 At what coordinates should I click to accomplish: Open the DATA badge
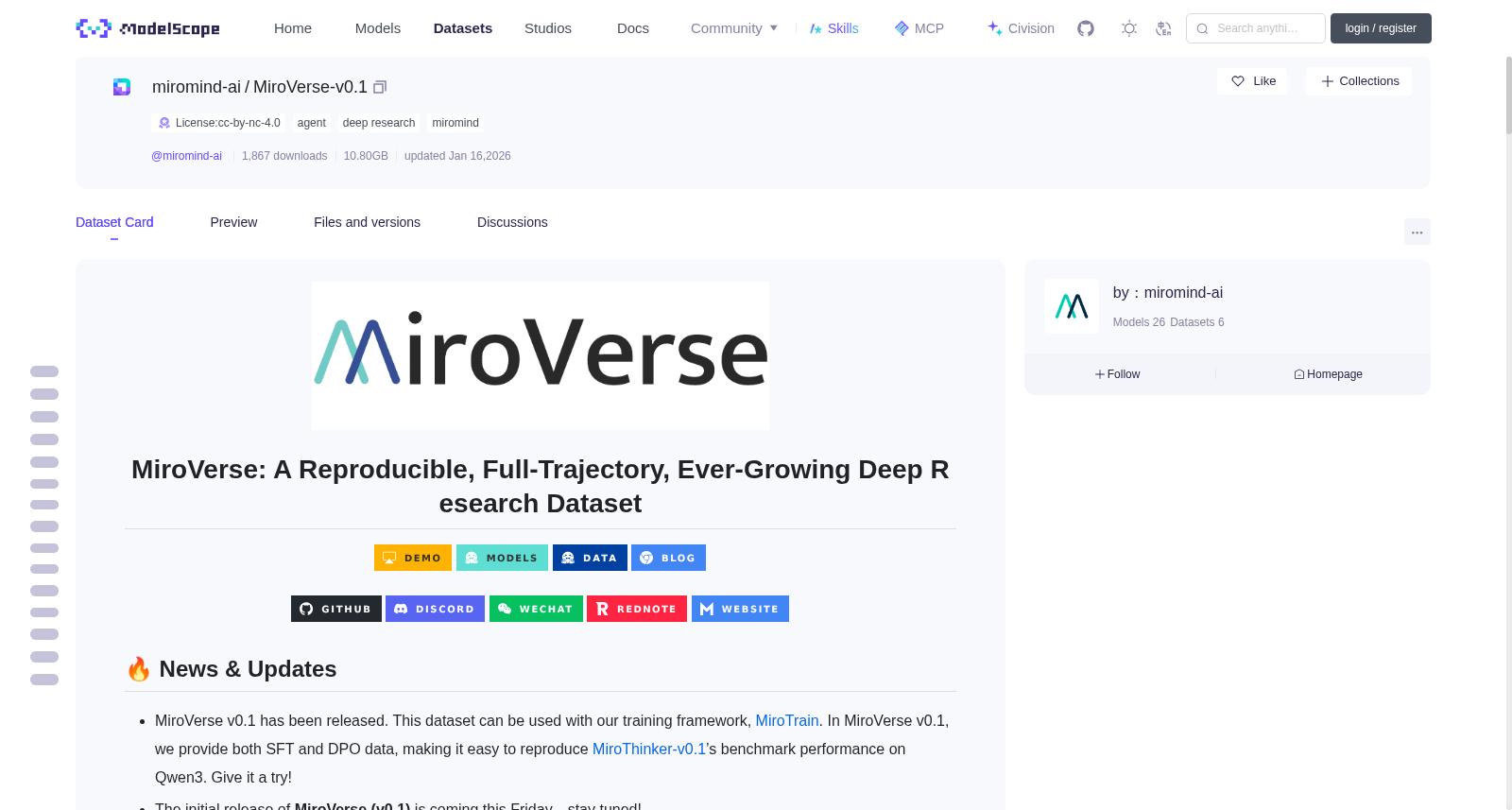pos(590,558)
